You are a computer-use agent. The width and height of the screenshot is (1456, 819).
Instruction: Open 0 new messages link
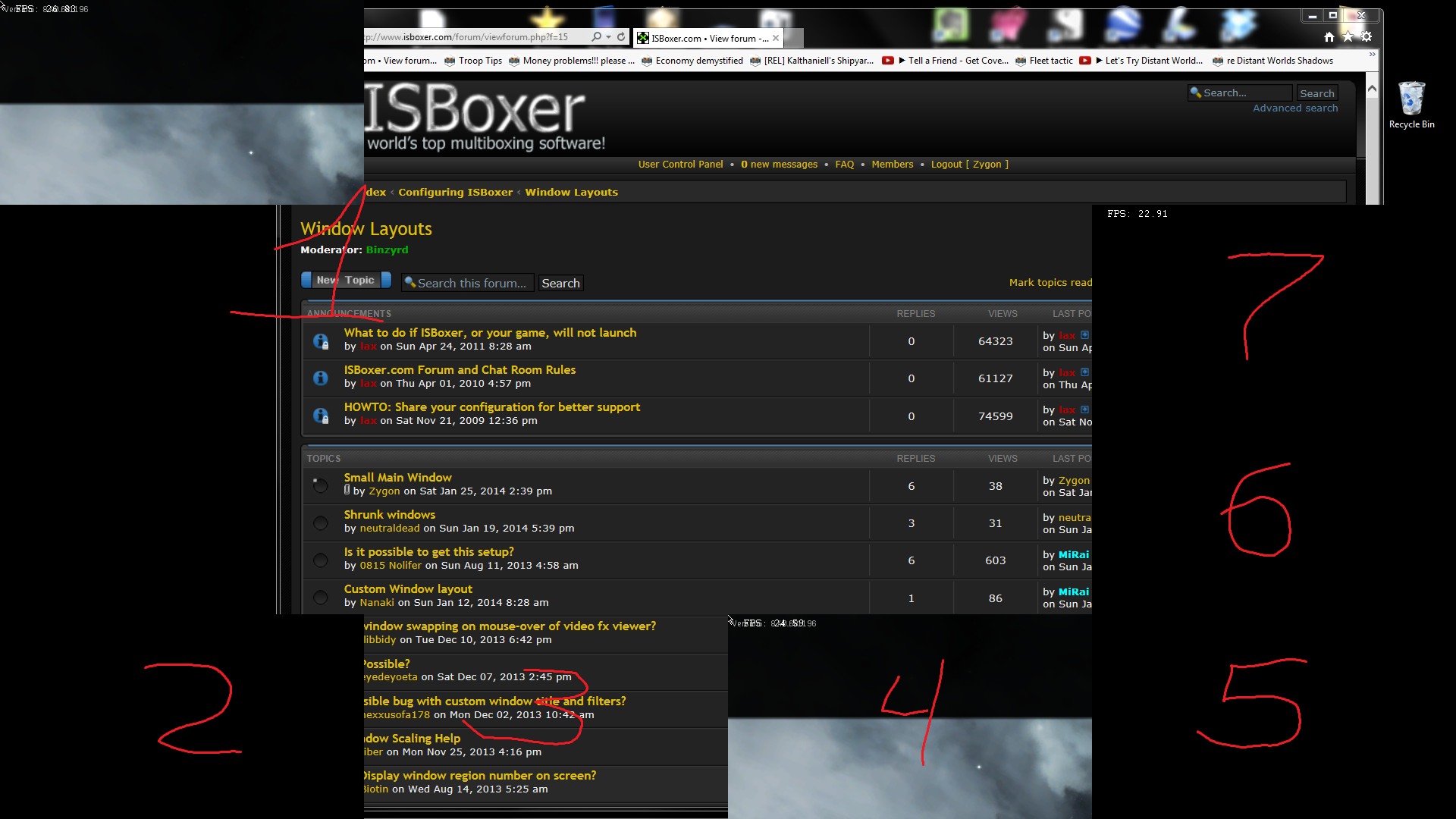pos(779,165)
